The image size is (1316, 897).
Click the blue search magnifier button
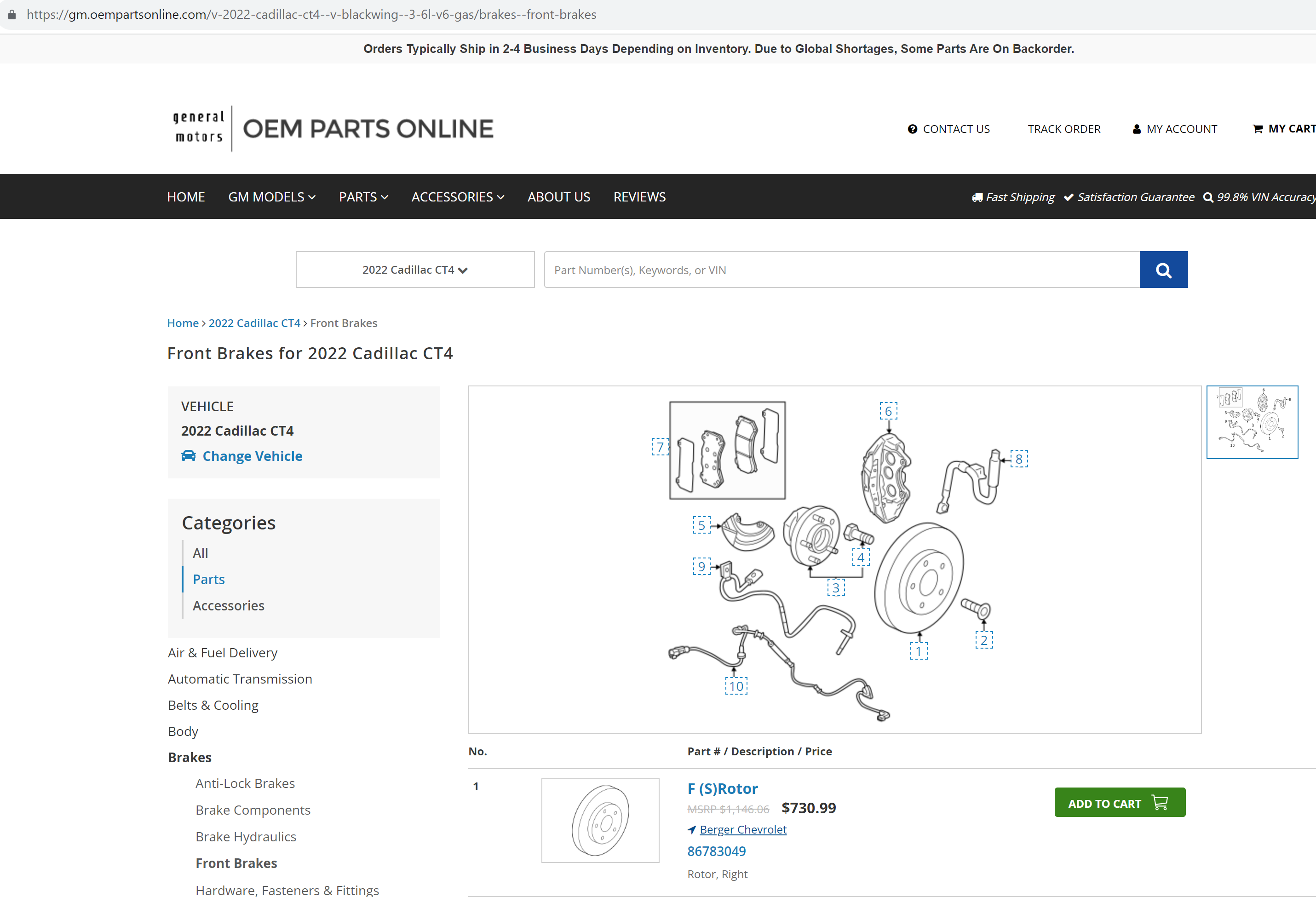point(1163,270)
